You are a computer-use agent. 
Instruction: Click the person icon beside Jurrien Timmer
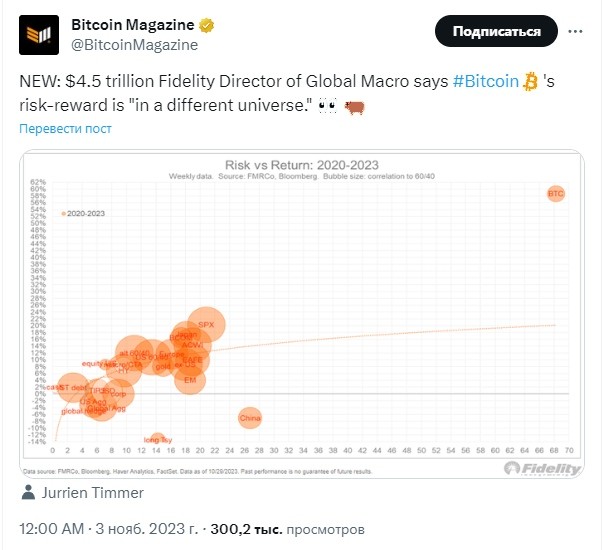28,493
